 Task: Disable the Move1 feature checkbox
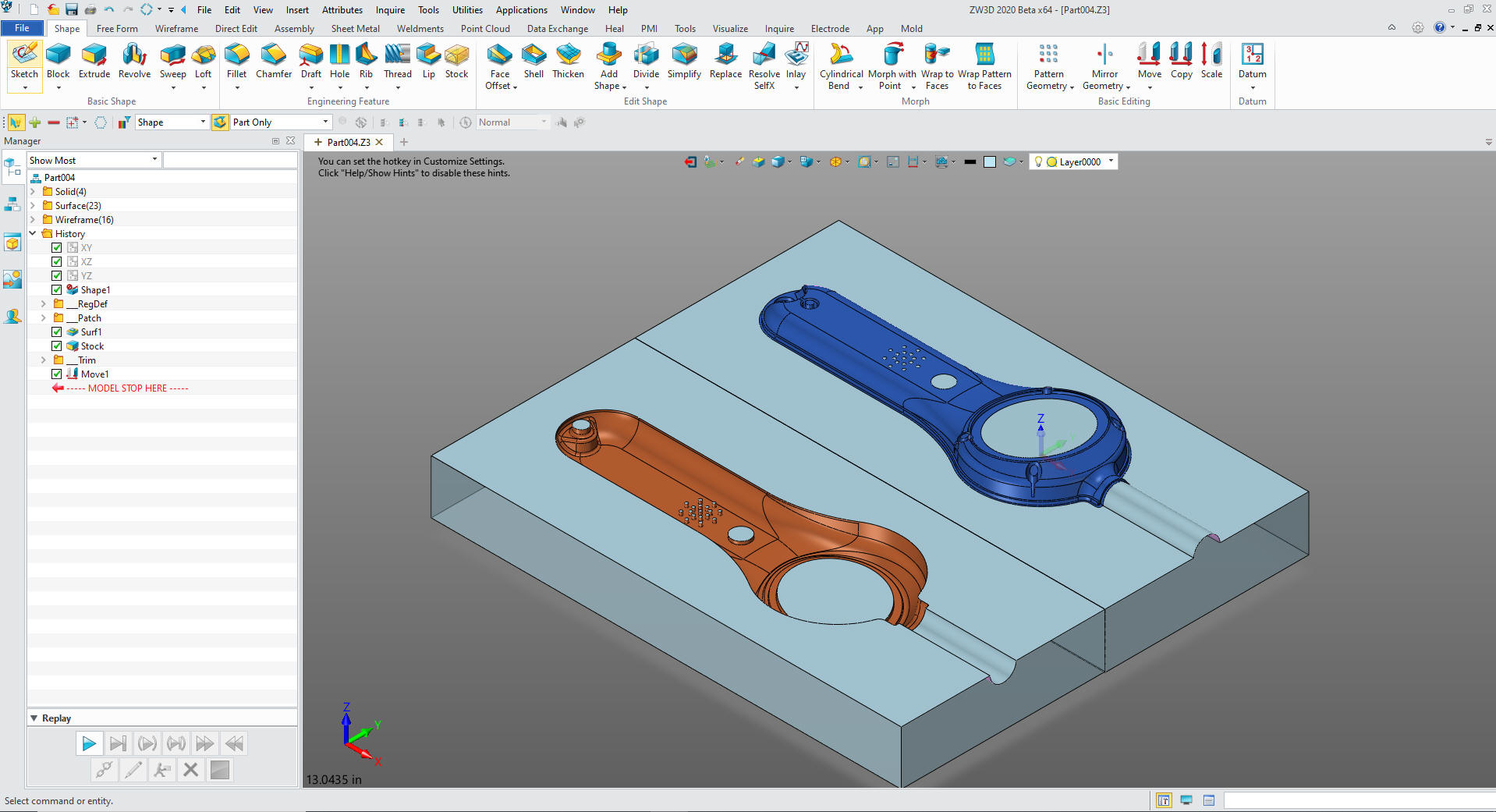tap(57, 374)
